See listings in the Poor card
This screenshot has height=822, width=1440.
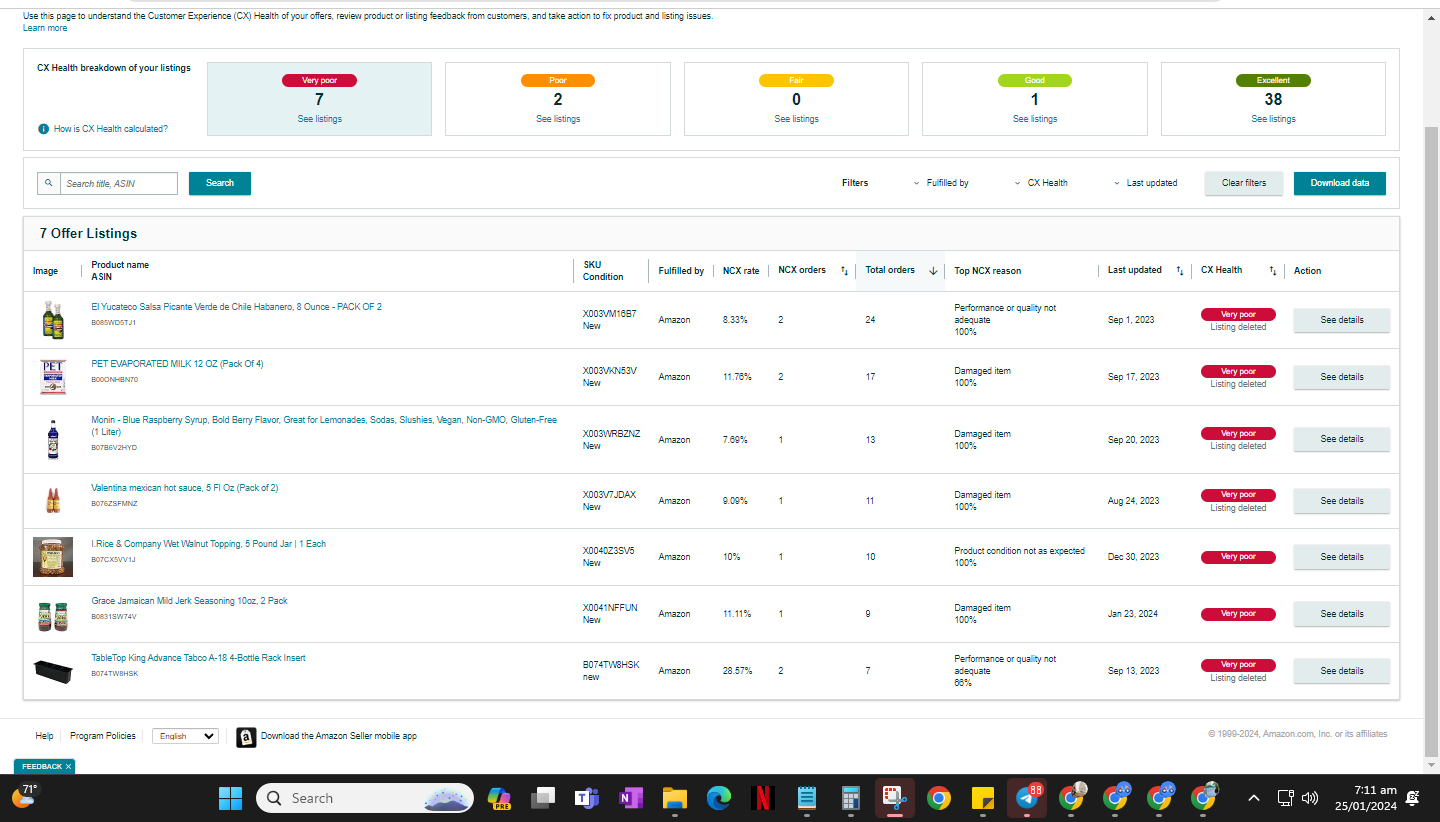558,119
